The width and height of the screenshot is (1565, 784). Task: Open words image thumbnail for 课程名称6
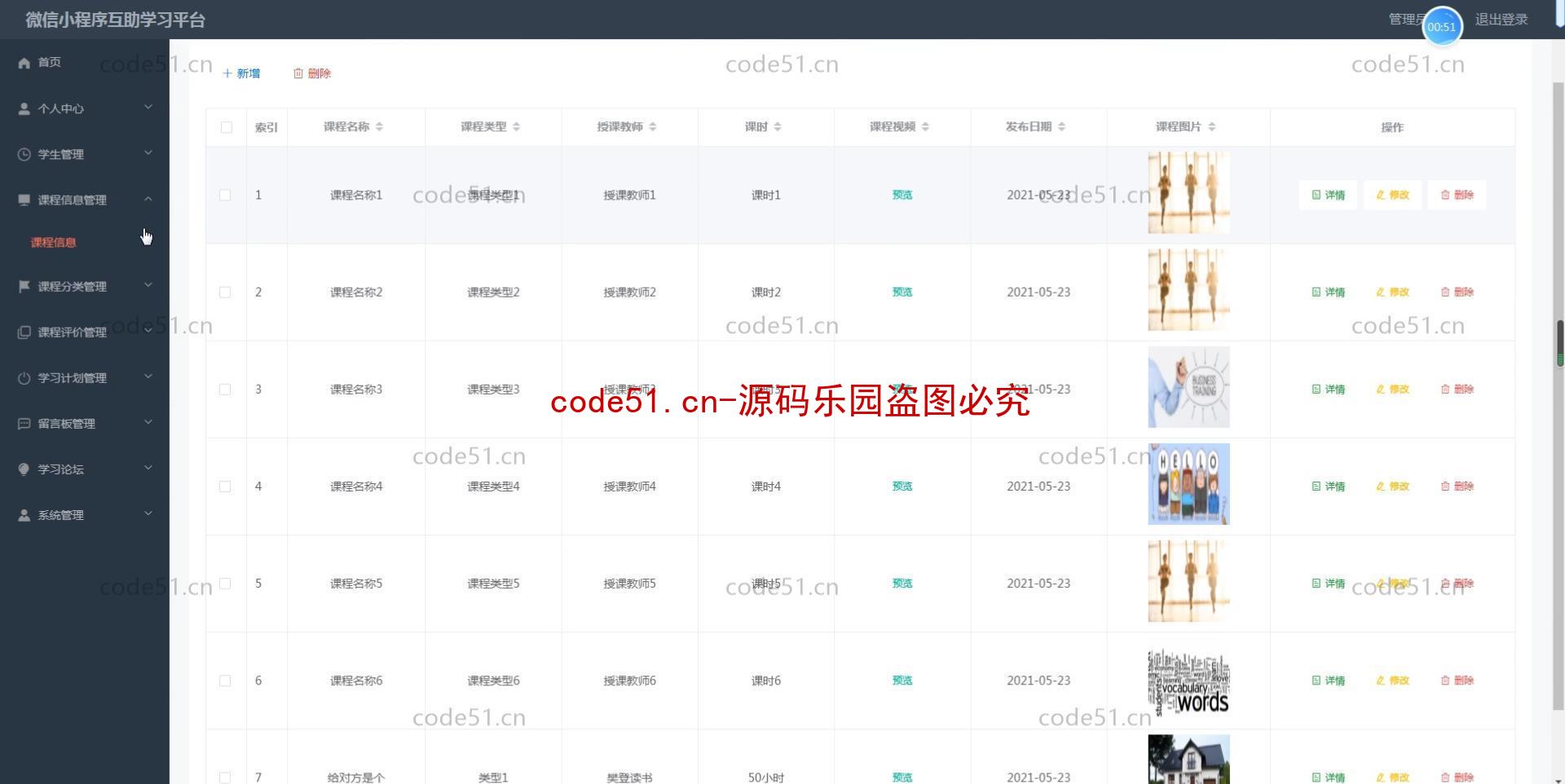coord(1188,680)
